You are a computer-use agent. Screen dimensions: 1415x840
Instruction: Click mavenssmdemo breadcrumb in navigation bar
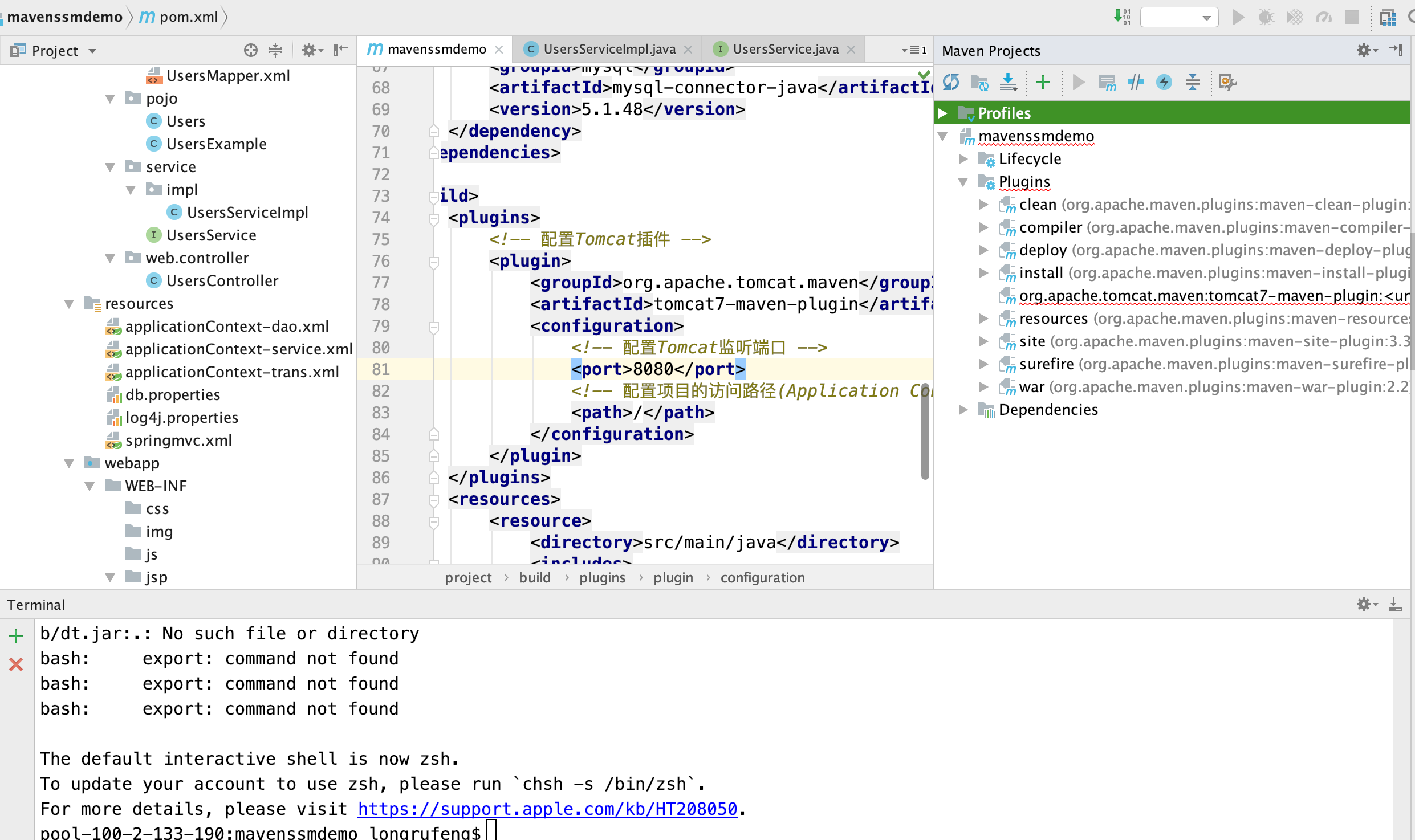[x=64, y=17]
